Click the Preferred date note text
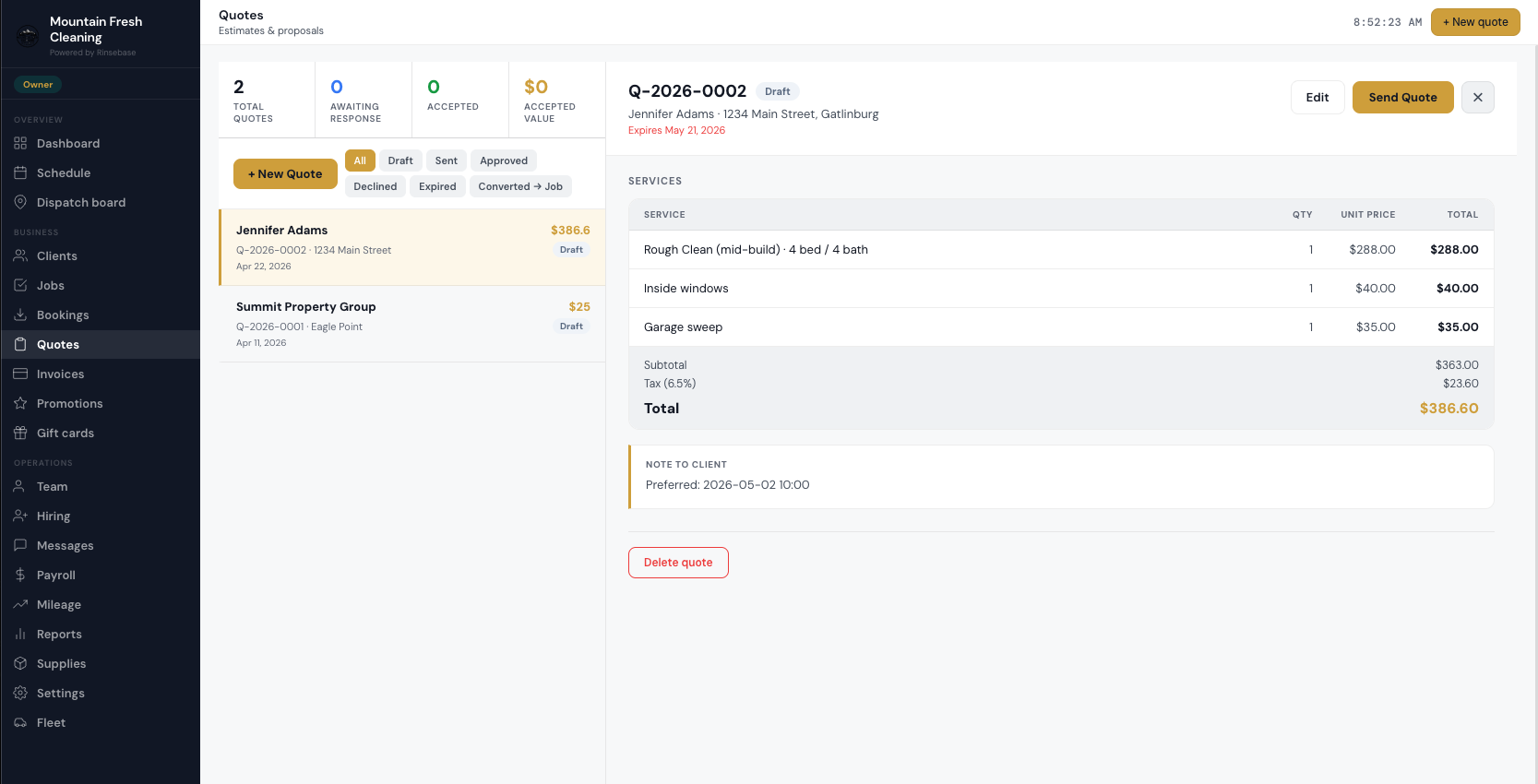This screenshot has height=784, width=1538. coord(727,485)
